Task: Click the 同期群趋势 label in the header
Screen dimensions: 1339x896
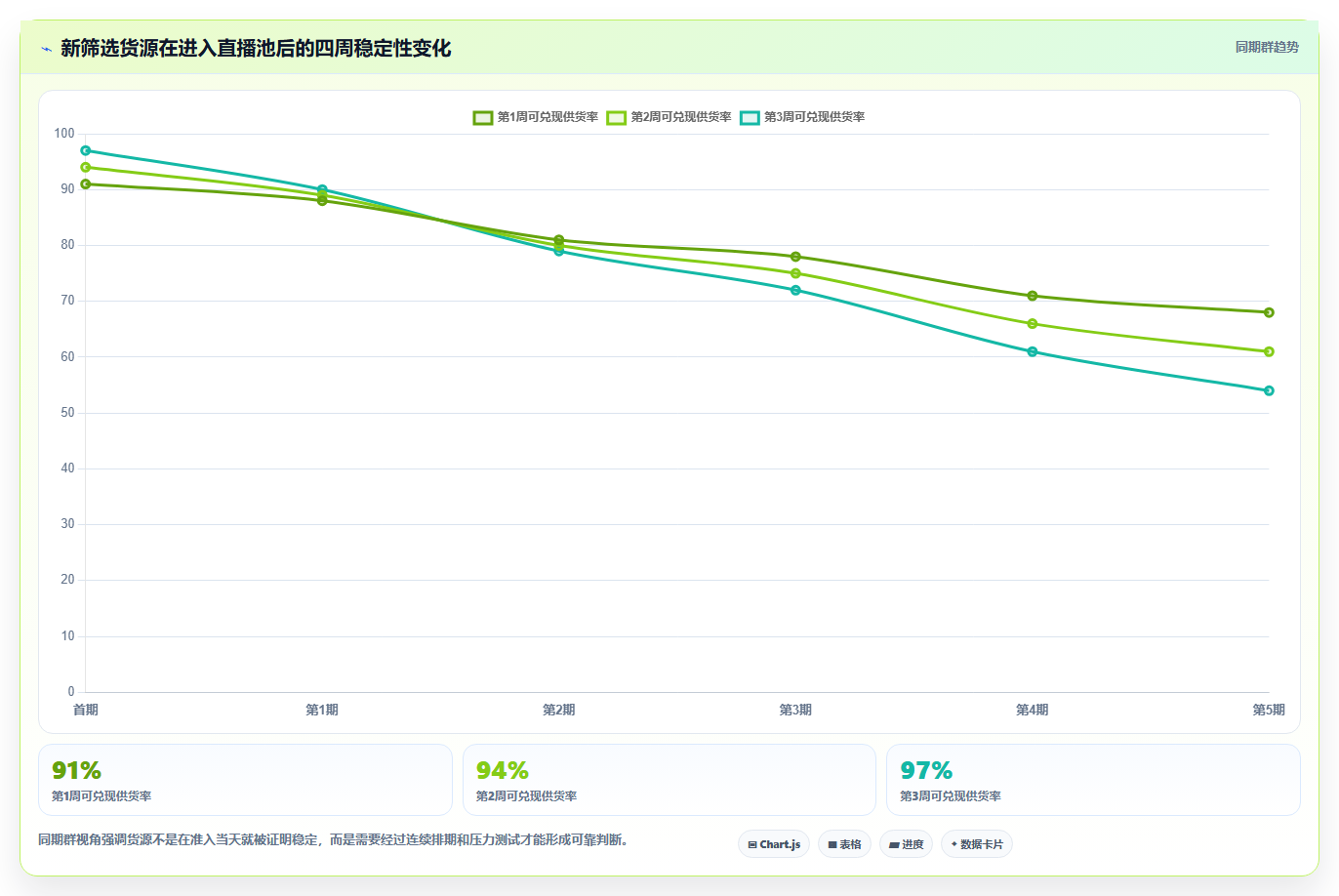Action: [x=1267, y=47]
